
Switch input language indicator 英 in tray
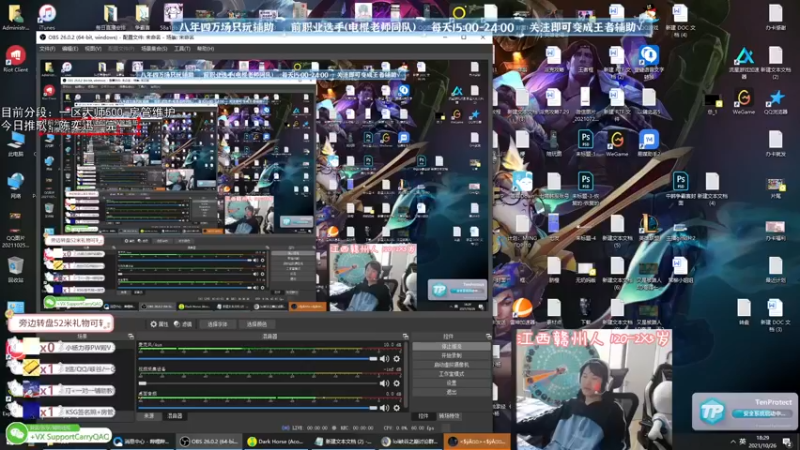tap(743, 441)
